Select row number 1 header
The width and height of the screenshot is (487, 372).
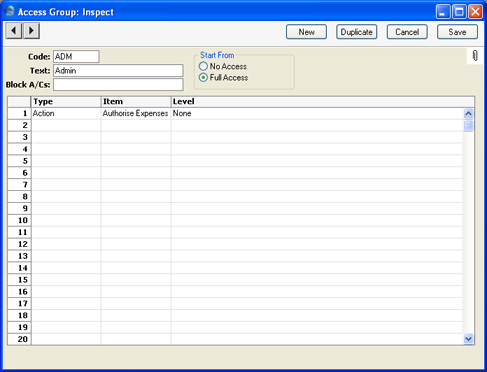pos(19,113)
